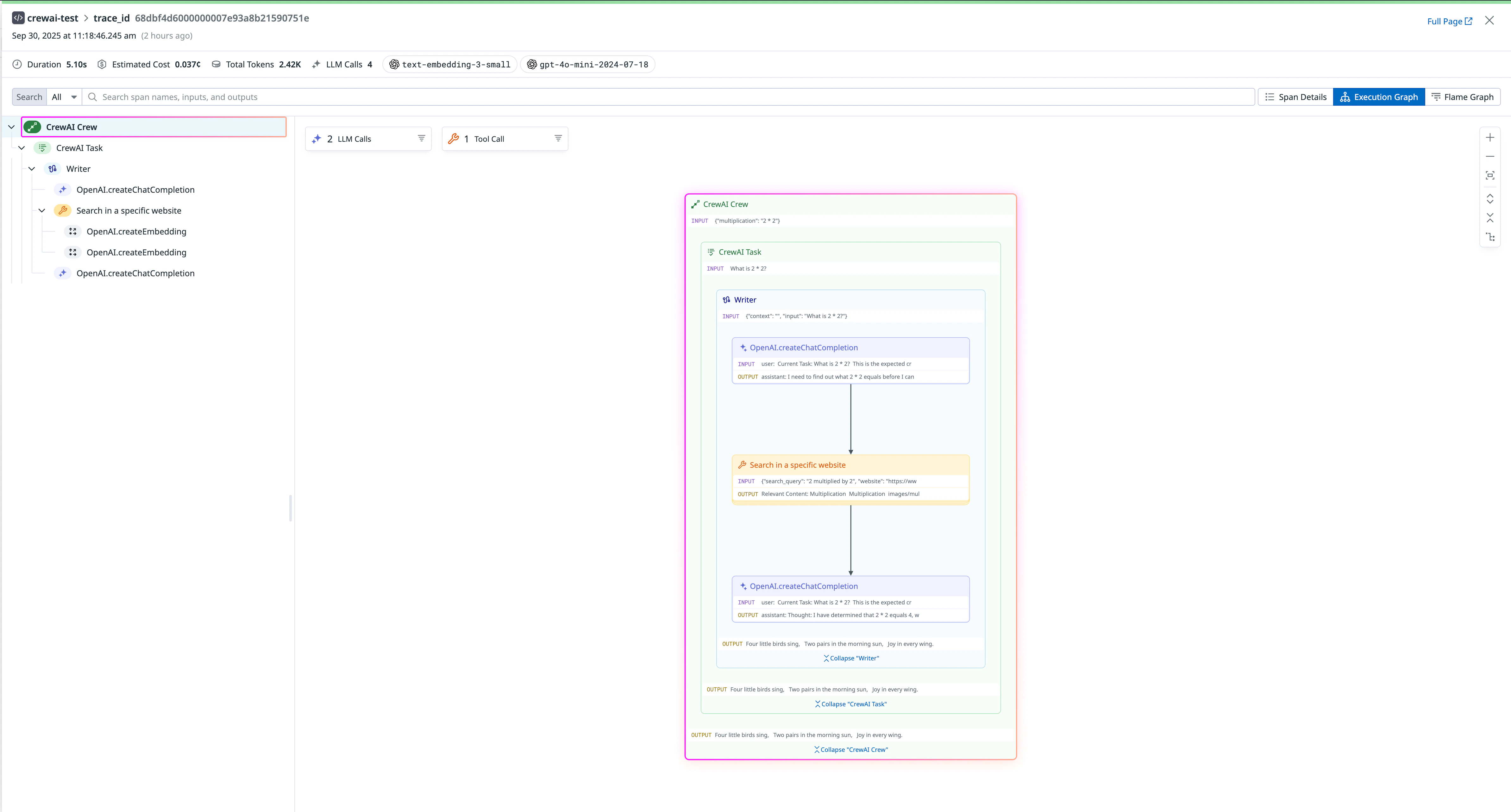Image resolution: width=1511 pixels, height=812 pixels.
Task: Collapse the Writer node in the span tree
Action: click(x=32, y=168)
